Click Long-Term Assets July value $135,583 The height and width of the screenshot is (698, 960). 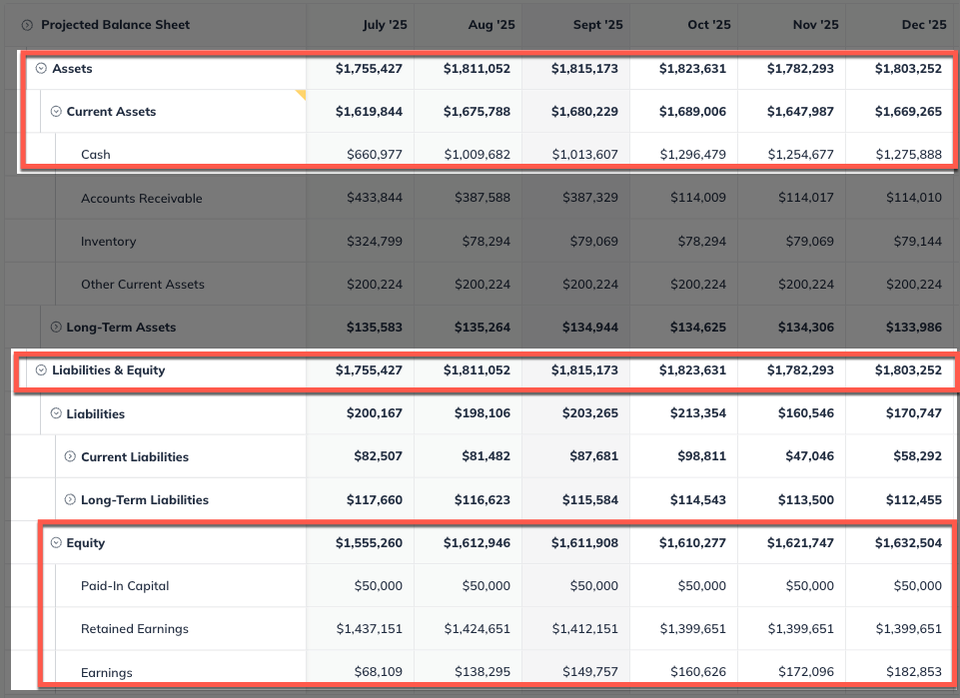pos(374,327)
